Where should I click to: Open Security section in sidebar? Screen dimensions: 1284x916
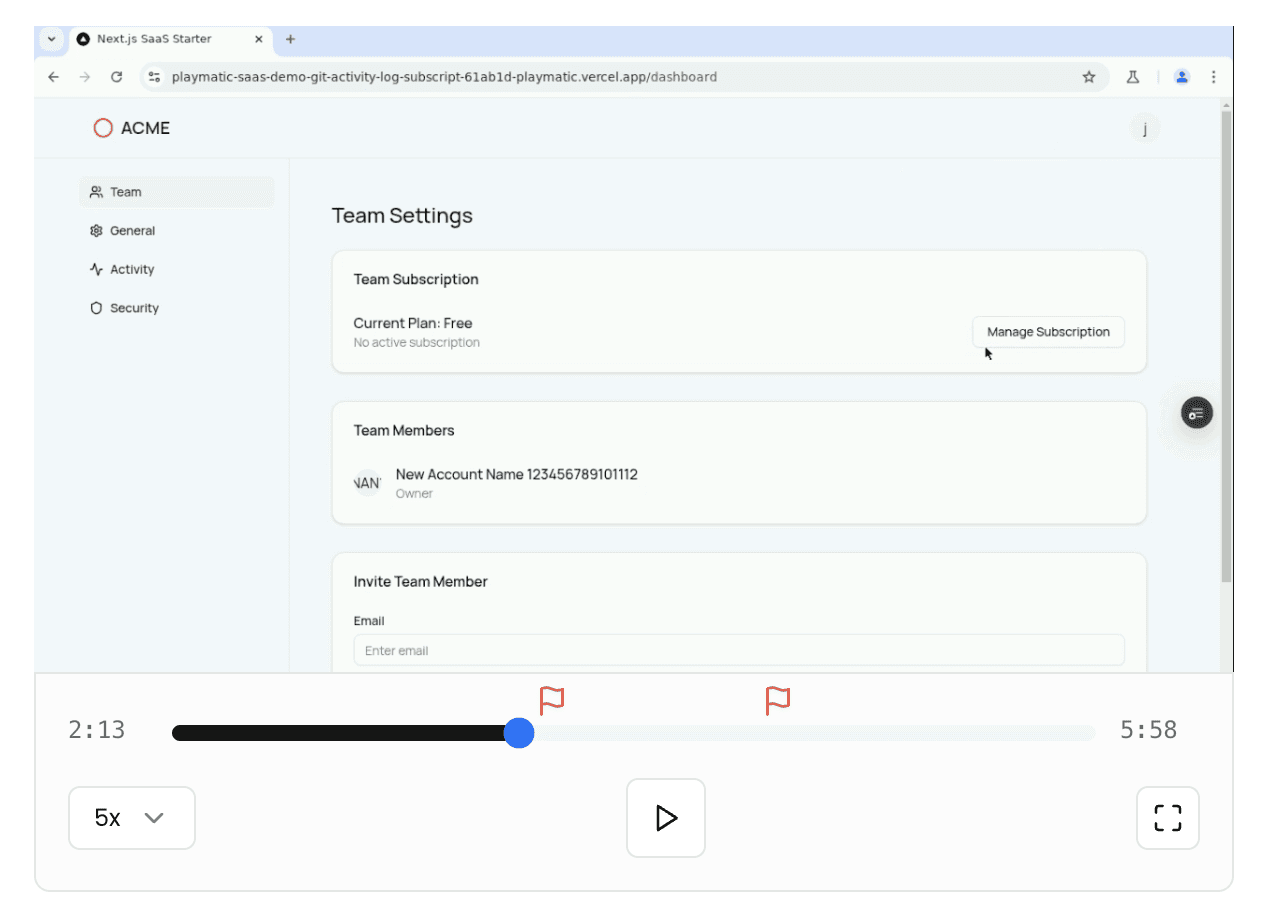coord(176,308)
